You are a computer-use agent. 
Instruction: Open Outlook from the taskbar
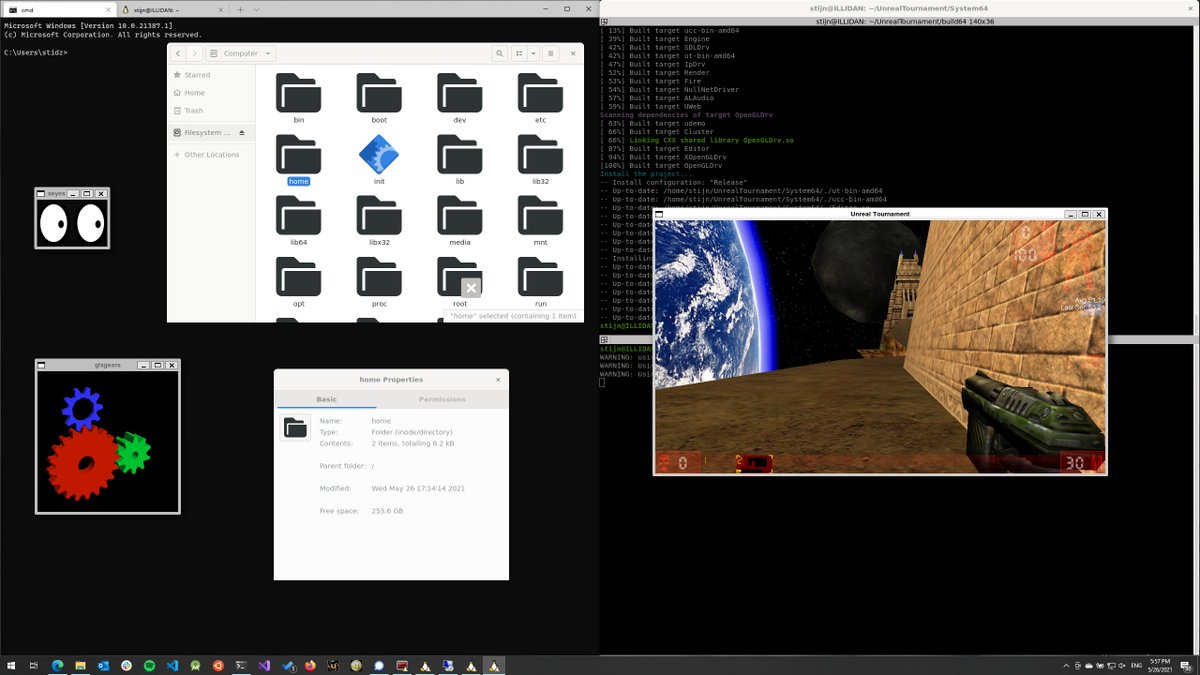click(103, 665)
